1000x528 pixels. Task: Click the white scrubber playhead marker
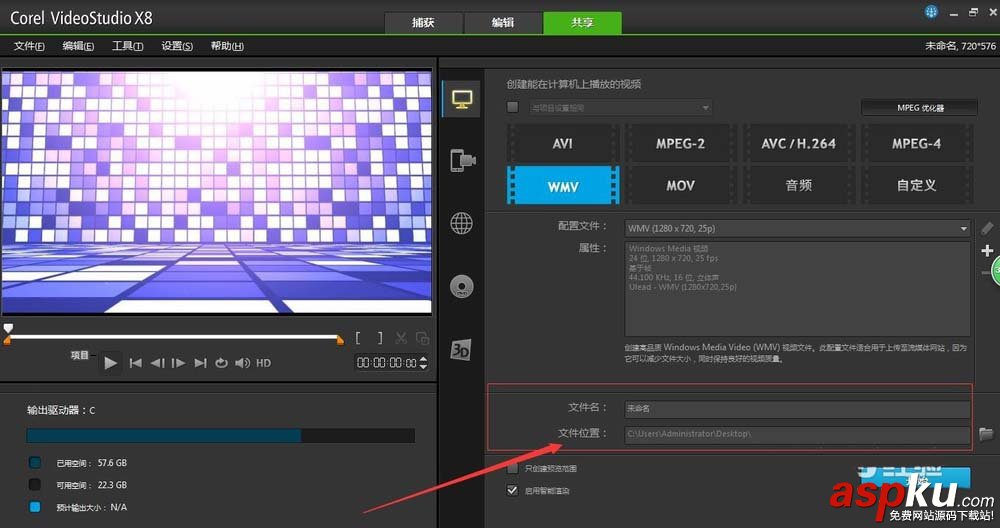[x=8, y=328]
